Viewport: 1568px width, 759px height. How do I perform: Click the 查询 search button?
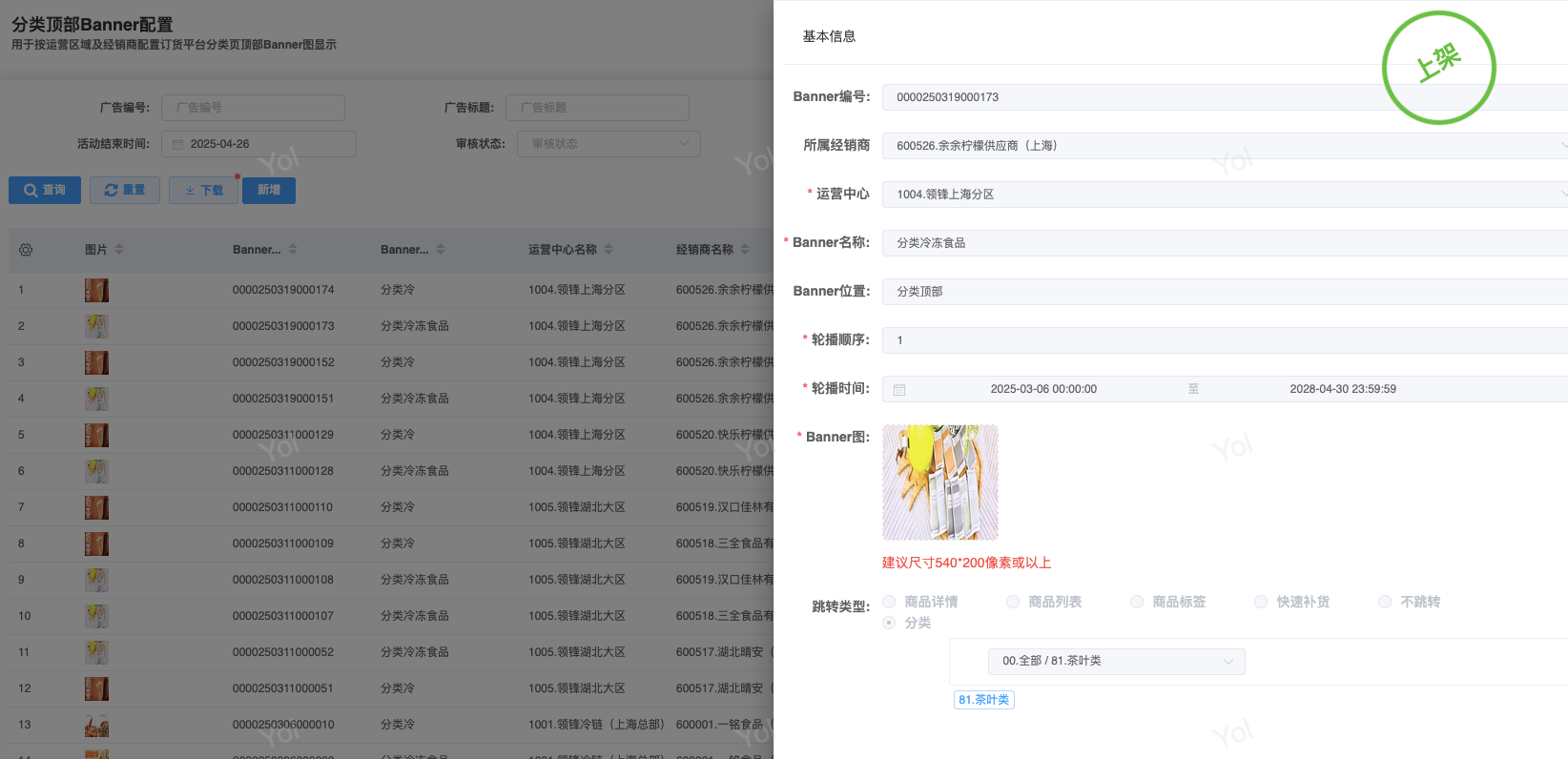tap(45, 191)
